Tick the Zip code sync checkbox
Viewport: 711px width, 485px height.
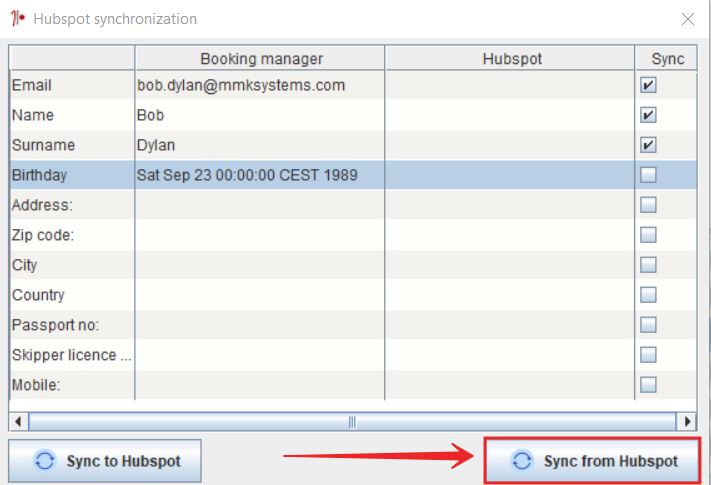point(648,235)
